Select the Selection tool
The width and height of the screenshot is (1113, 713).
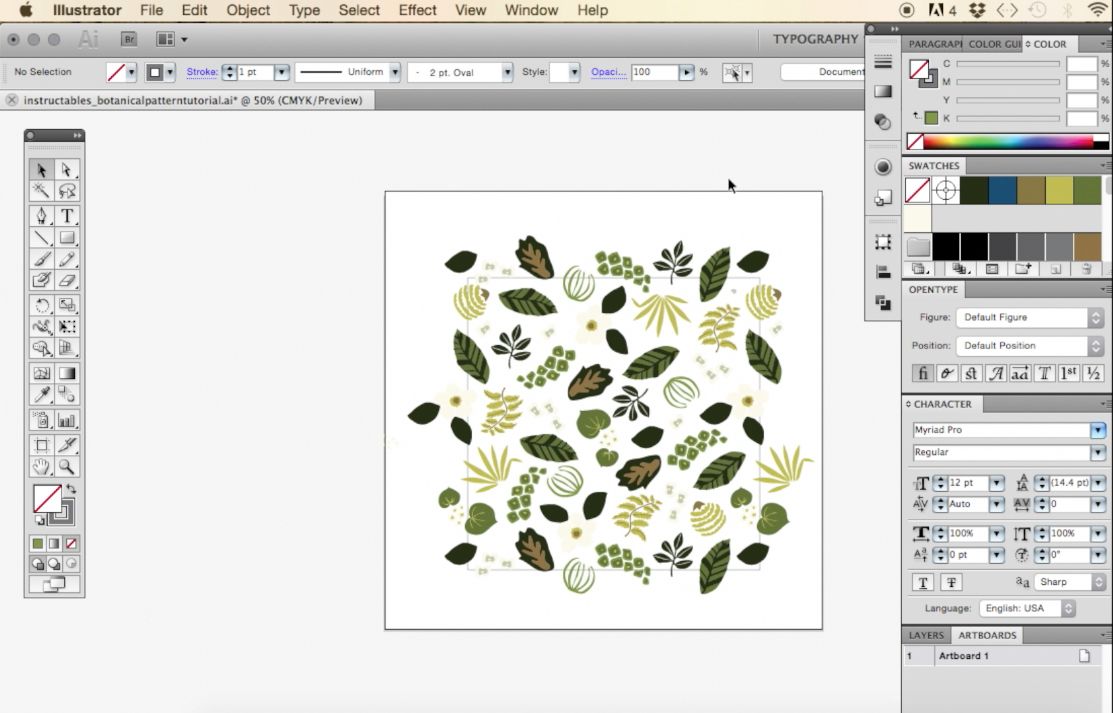point(41,170)
